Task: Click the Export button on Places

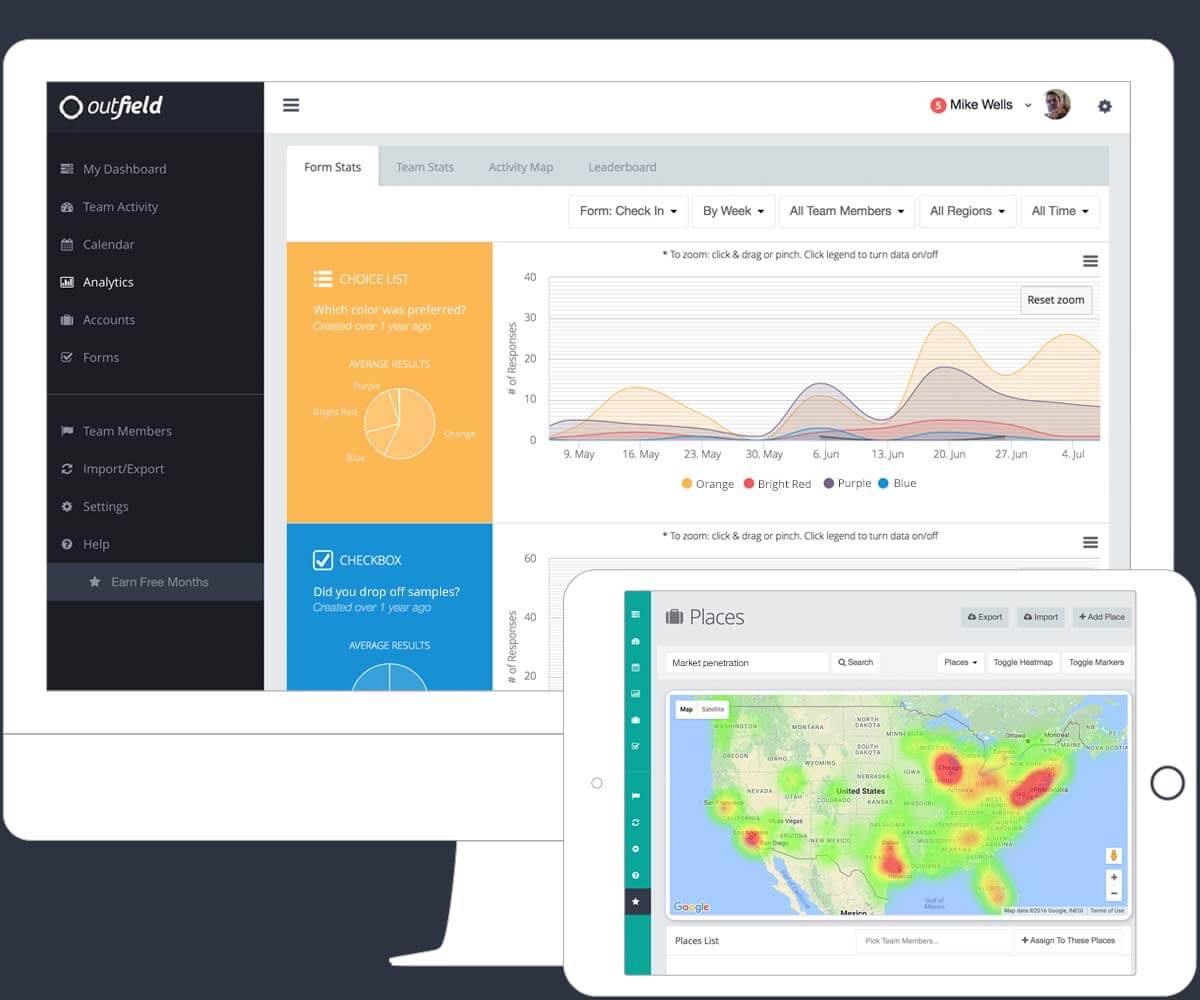Action: pos(985,617)
